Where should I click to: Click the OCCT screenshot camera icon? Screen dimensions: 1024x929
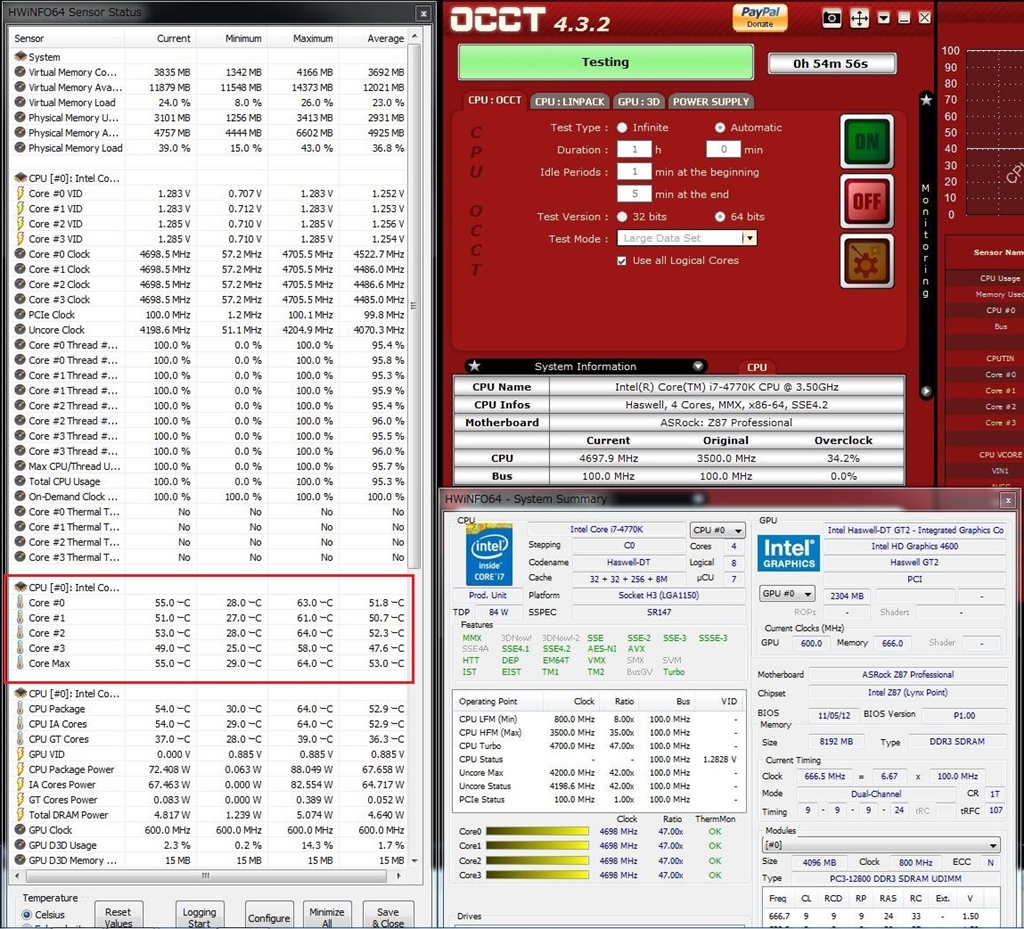click(x=831, y=18)
